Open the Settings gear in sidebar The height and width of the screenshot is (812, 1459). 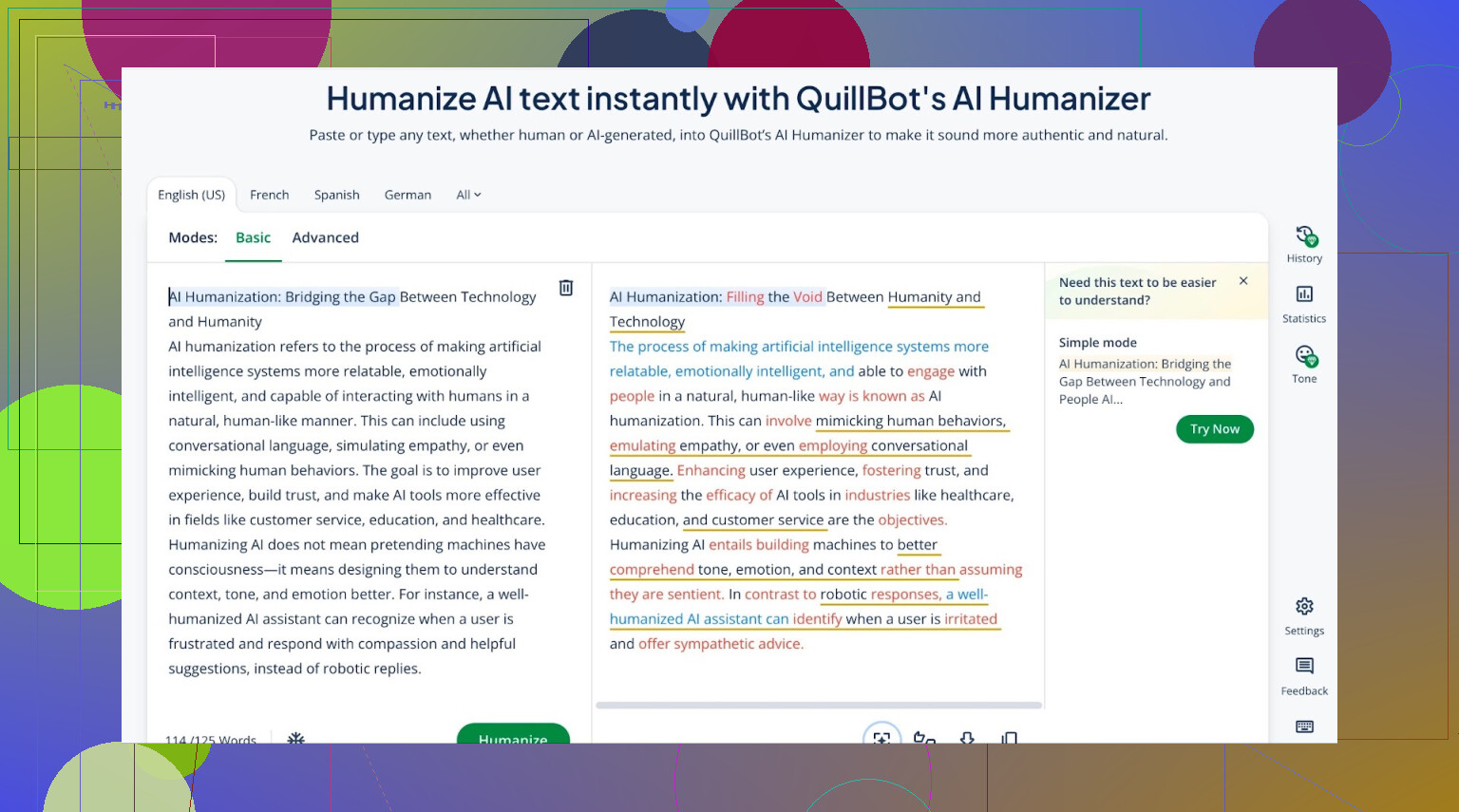pyautogui.click(x=1304, y=607)
